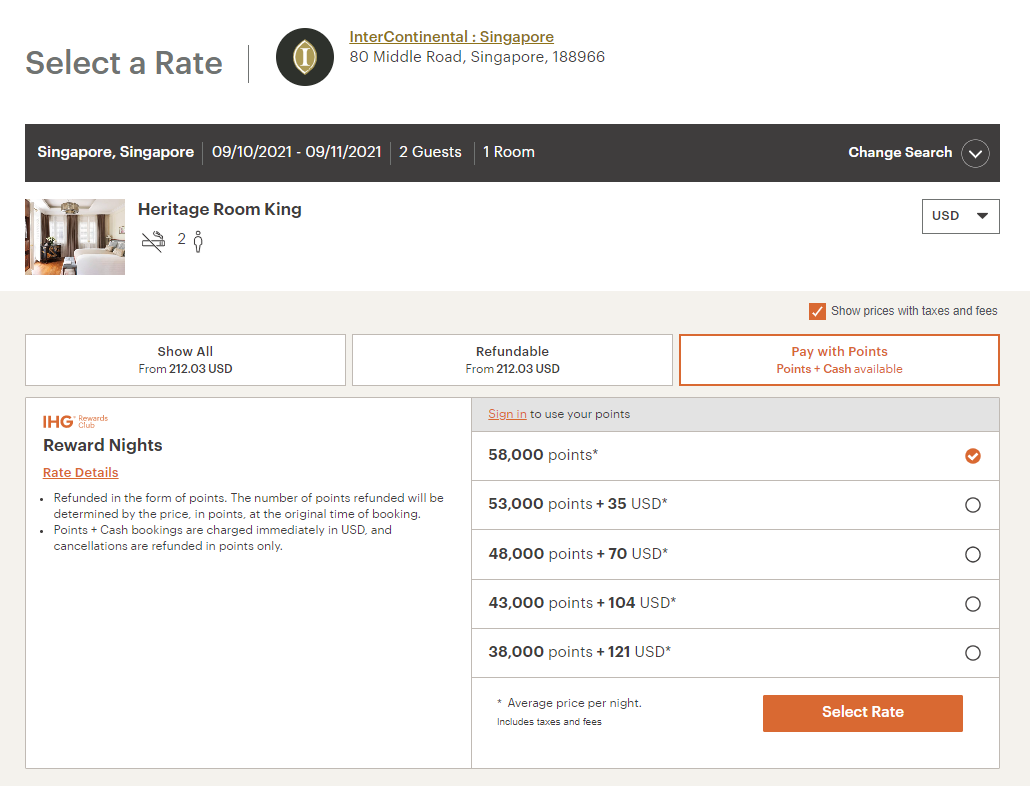The image size is (1030, 786).
Task: Click the 80 Middle Road address text
Action: 477,57
